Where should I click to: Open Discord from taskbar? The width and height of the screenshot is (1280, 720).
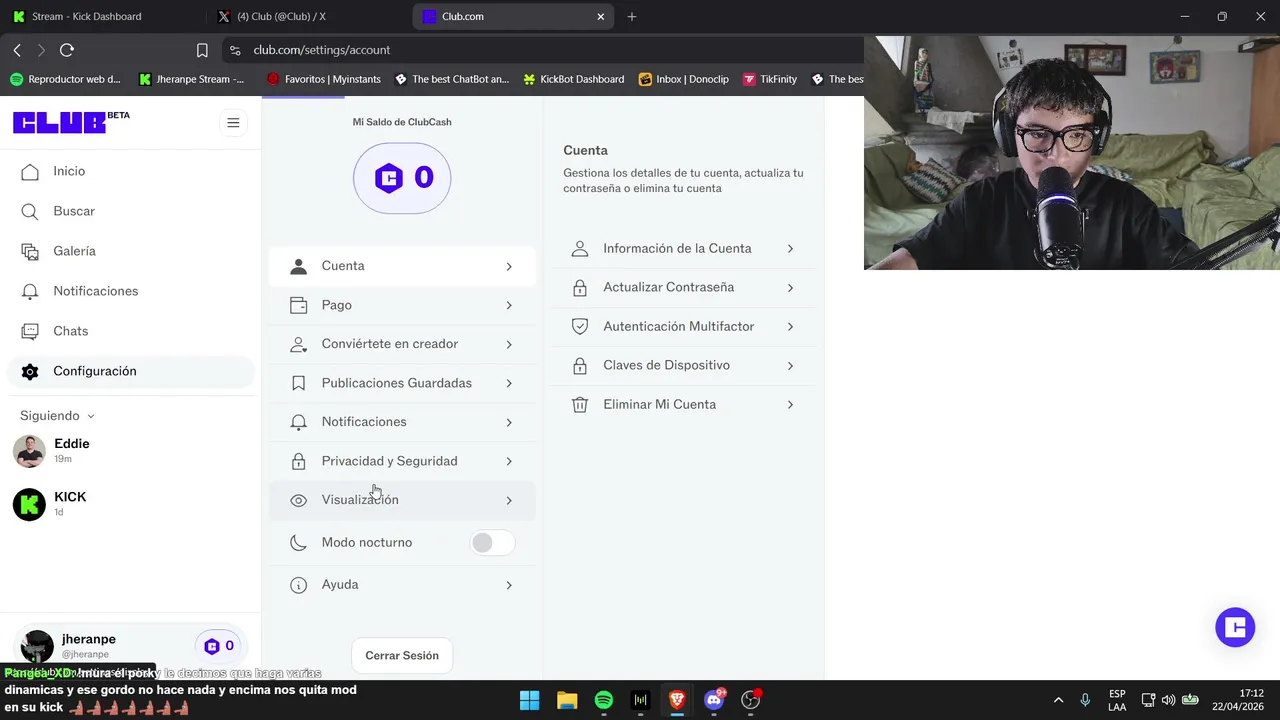point(714,700)
